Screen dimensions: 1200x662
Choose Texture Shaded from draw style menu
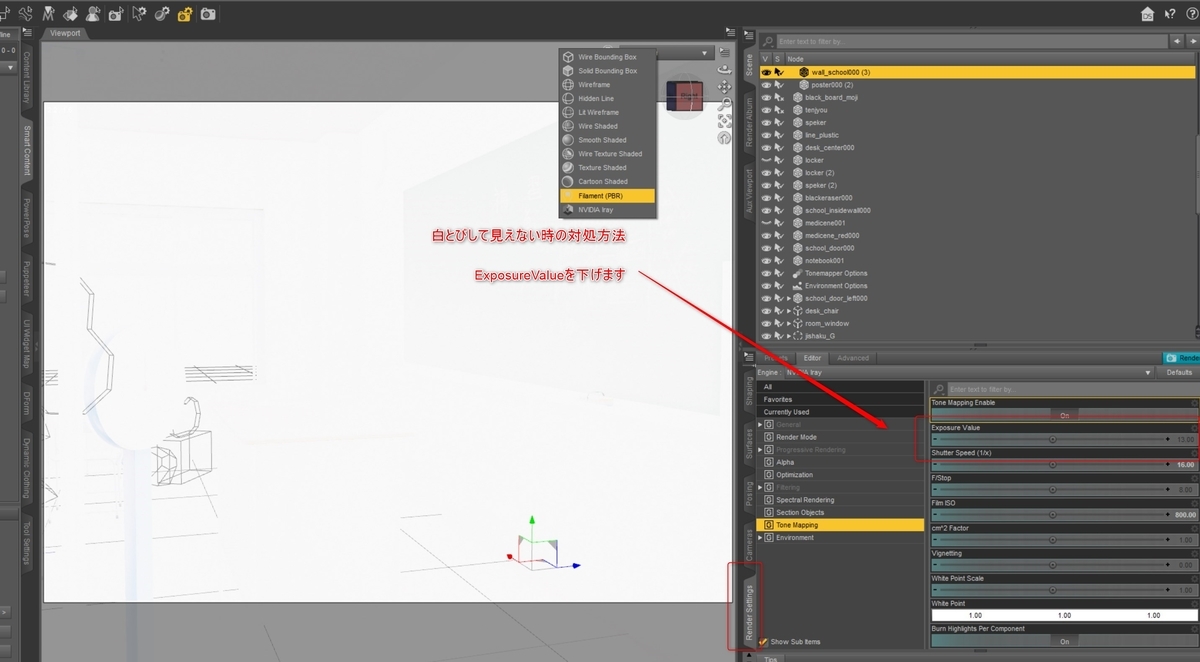(x=602, y=168)
